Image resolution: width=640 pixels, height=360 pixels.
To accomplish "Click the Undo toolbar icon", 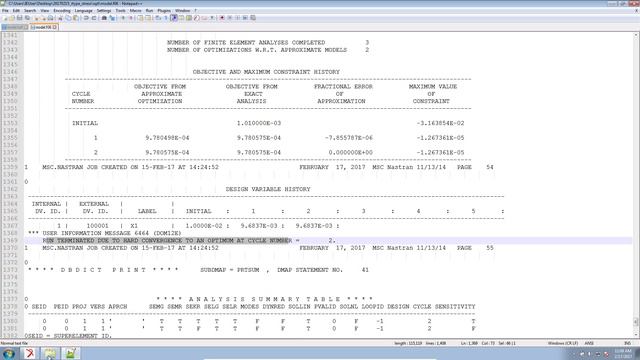I will coord(86,18).
